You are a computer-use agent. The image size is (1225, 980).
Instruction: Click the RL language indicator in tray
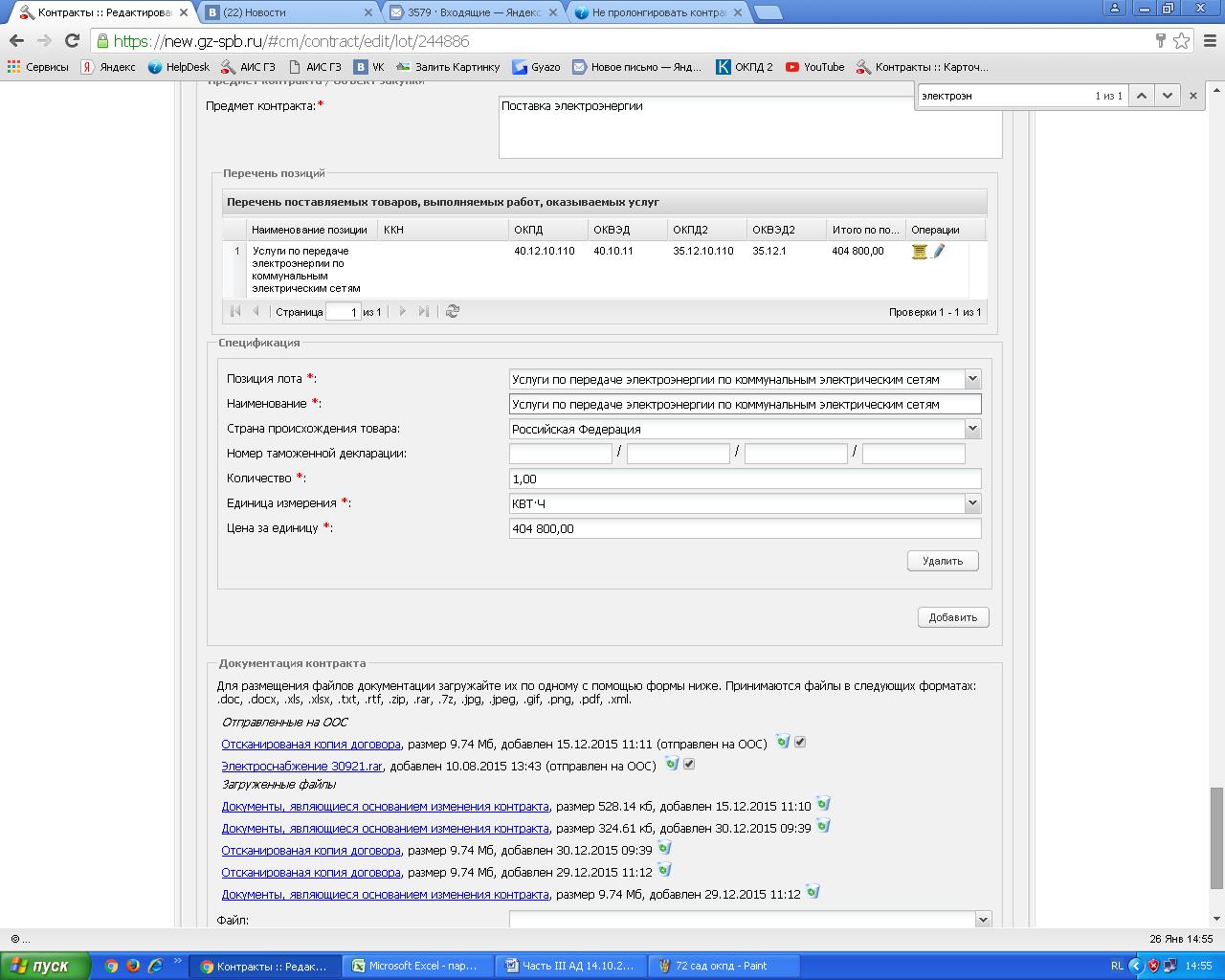coord(1116,966)
